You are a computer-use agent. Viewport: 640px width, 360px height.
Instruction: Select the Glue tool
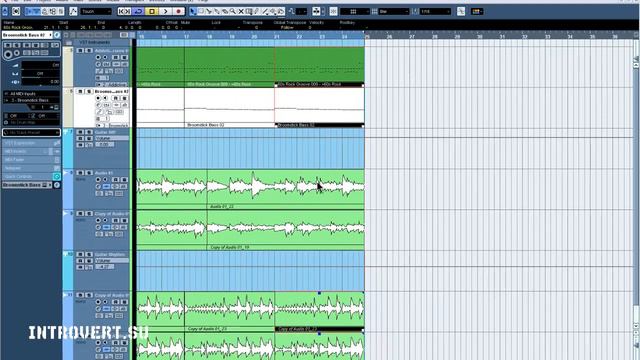coord(217,11)
